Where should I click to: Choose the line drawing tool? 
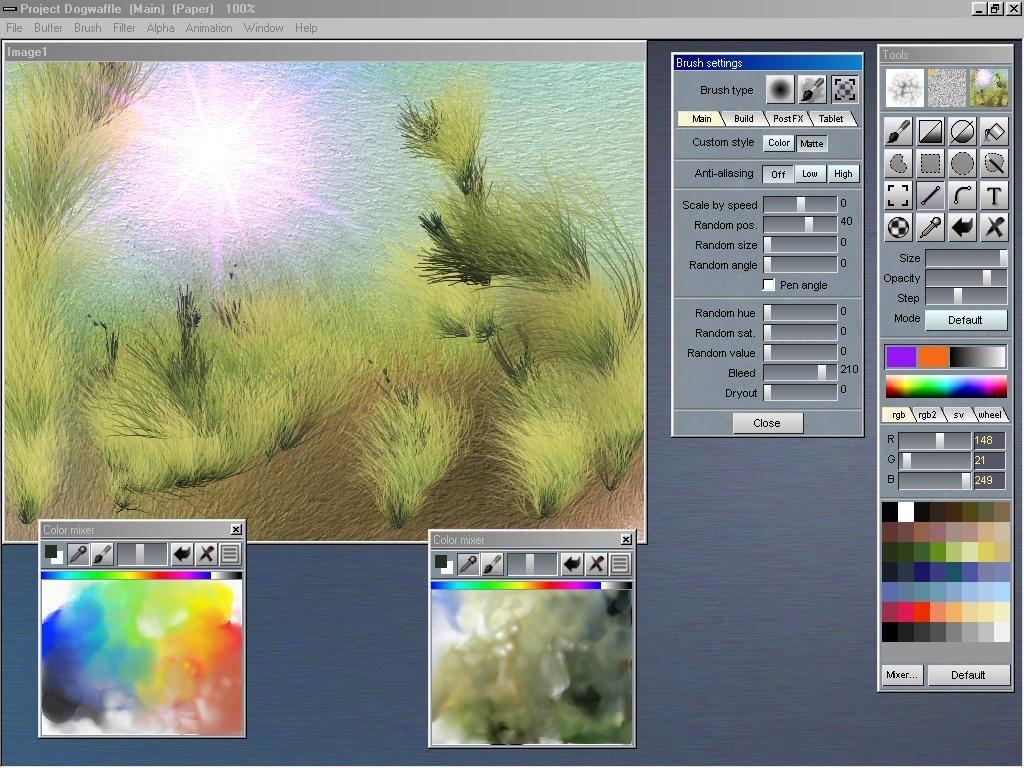[930, 195]
